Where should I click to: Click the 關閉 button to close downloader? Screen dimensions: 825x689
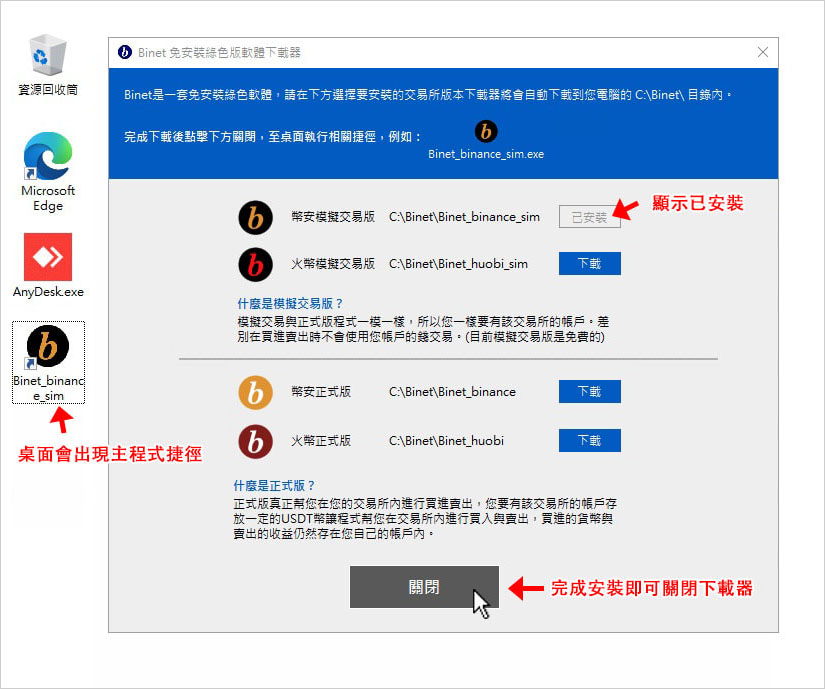pyautogui.click(x=424, y=587)
